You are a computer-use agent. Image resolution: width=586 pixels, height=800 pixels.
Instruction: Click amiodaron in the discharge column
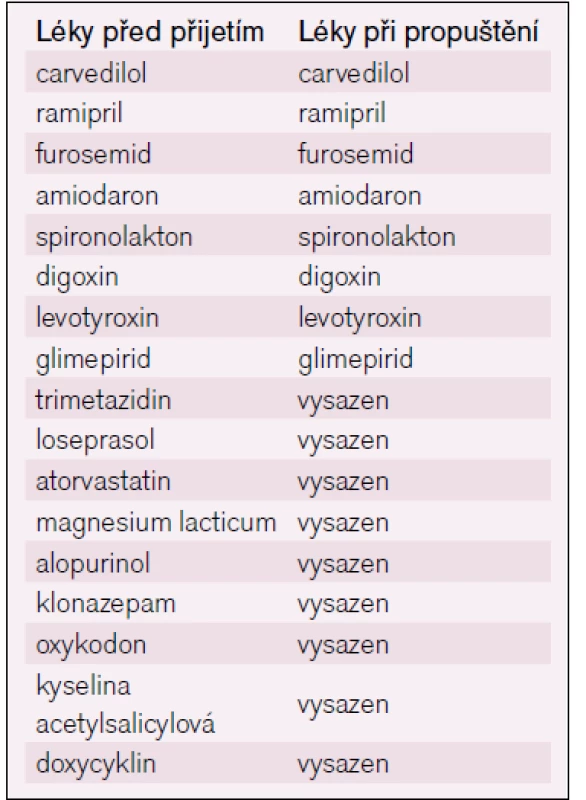coord(360,196)
